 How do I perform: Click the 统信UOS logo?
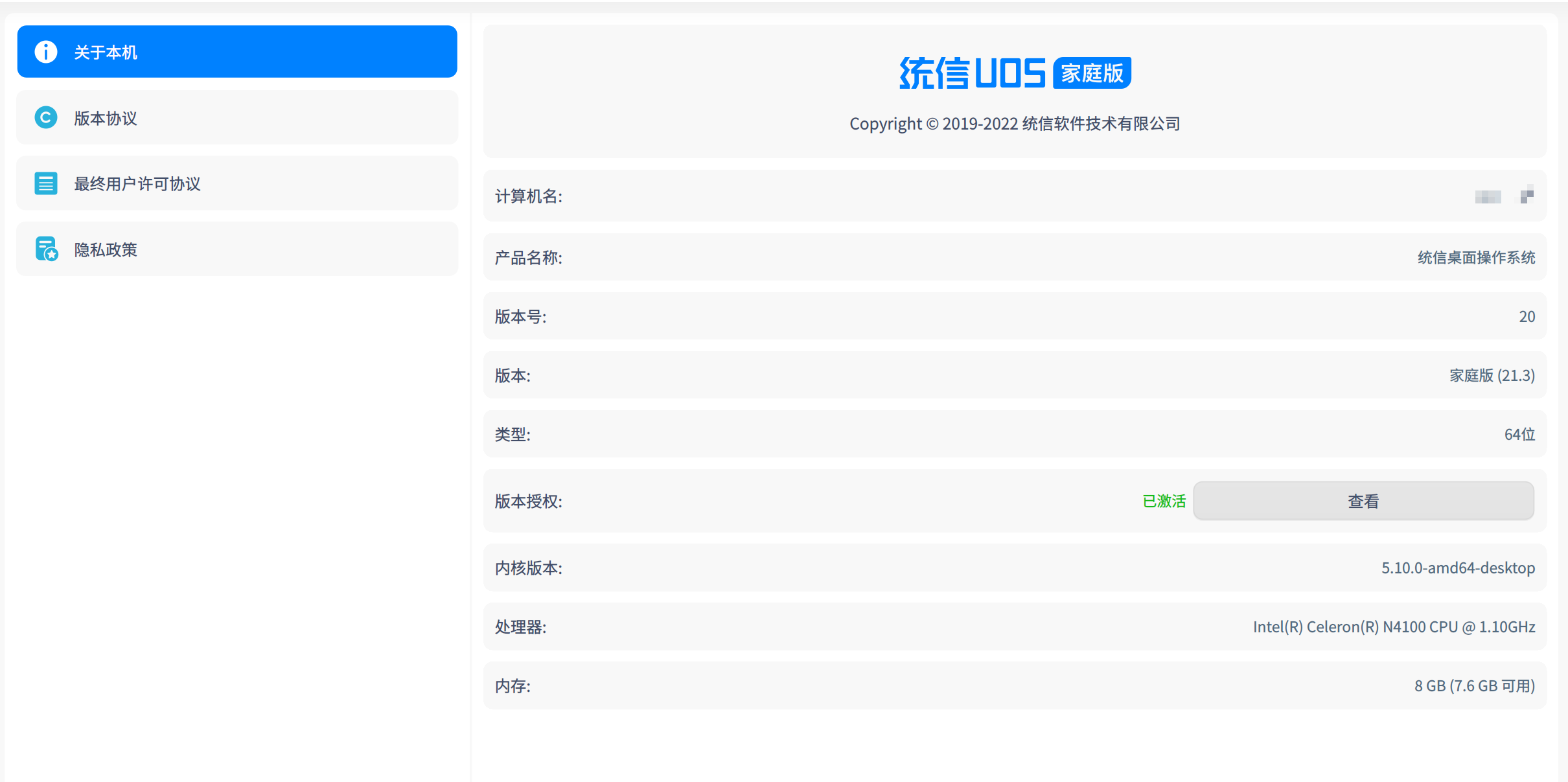972,72
